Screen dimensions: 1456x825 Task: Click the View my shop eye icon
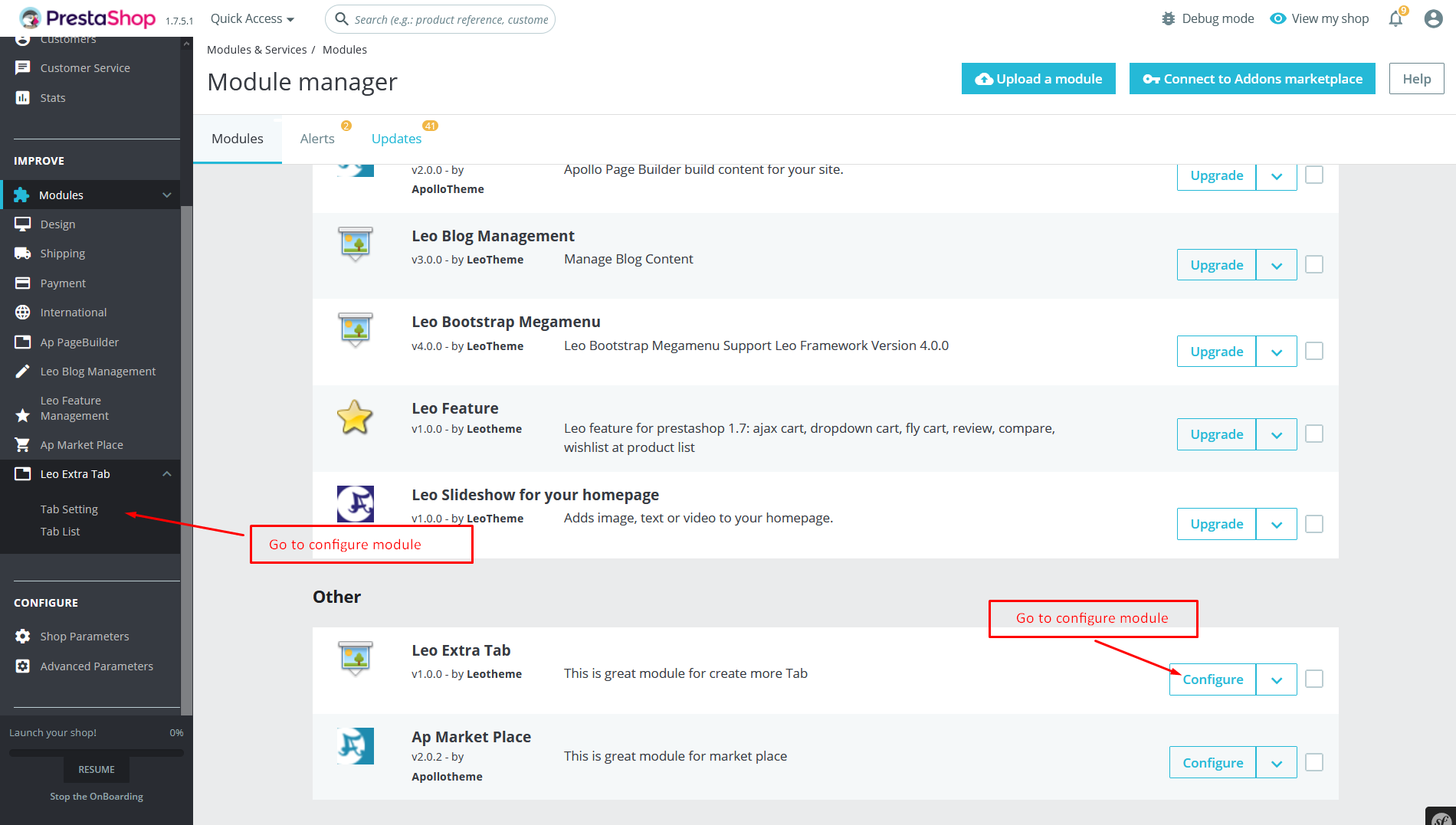(x=1277, y=18)
